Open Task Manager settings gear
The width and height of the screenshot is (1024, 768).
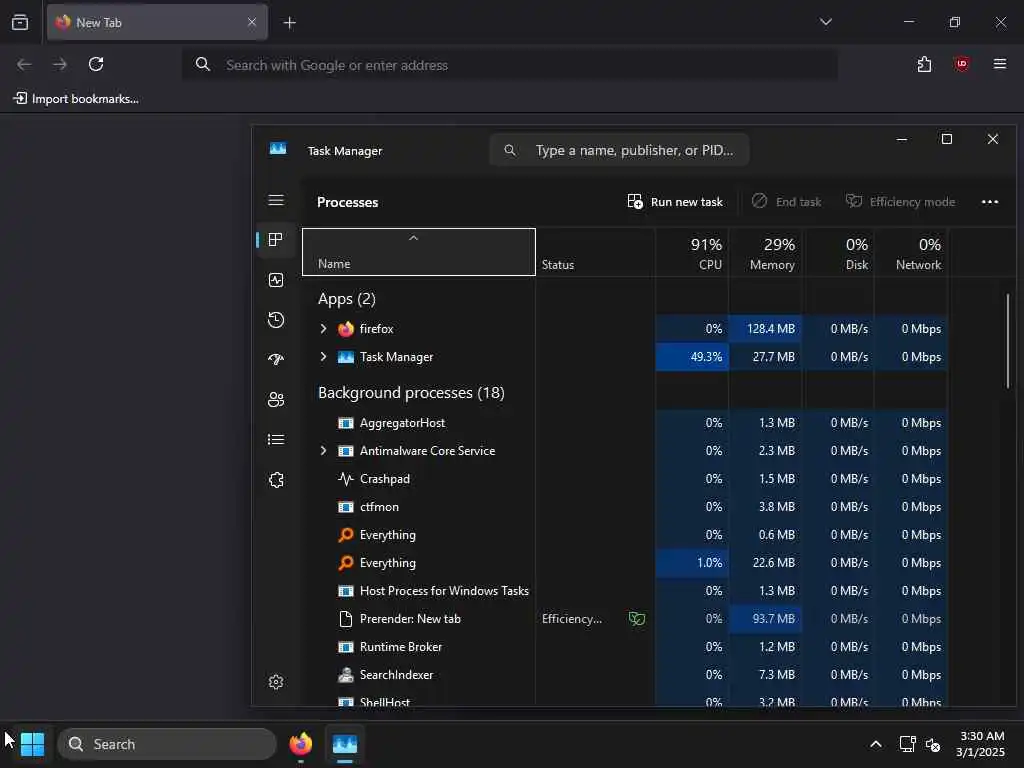pyautogui.click(x=276, y=682)
